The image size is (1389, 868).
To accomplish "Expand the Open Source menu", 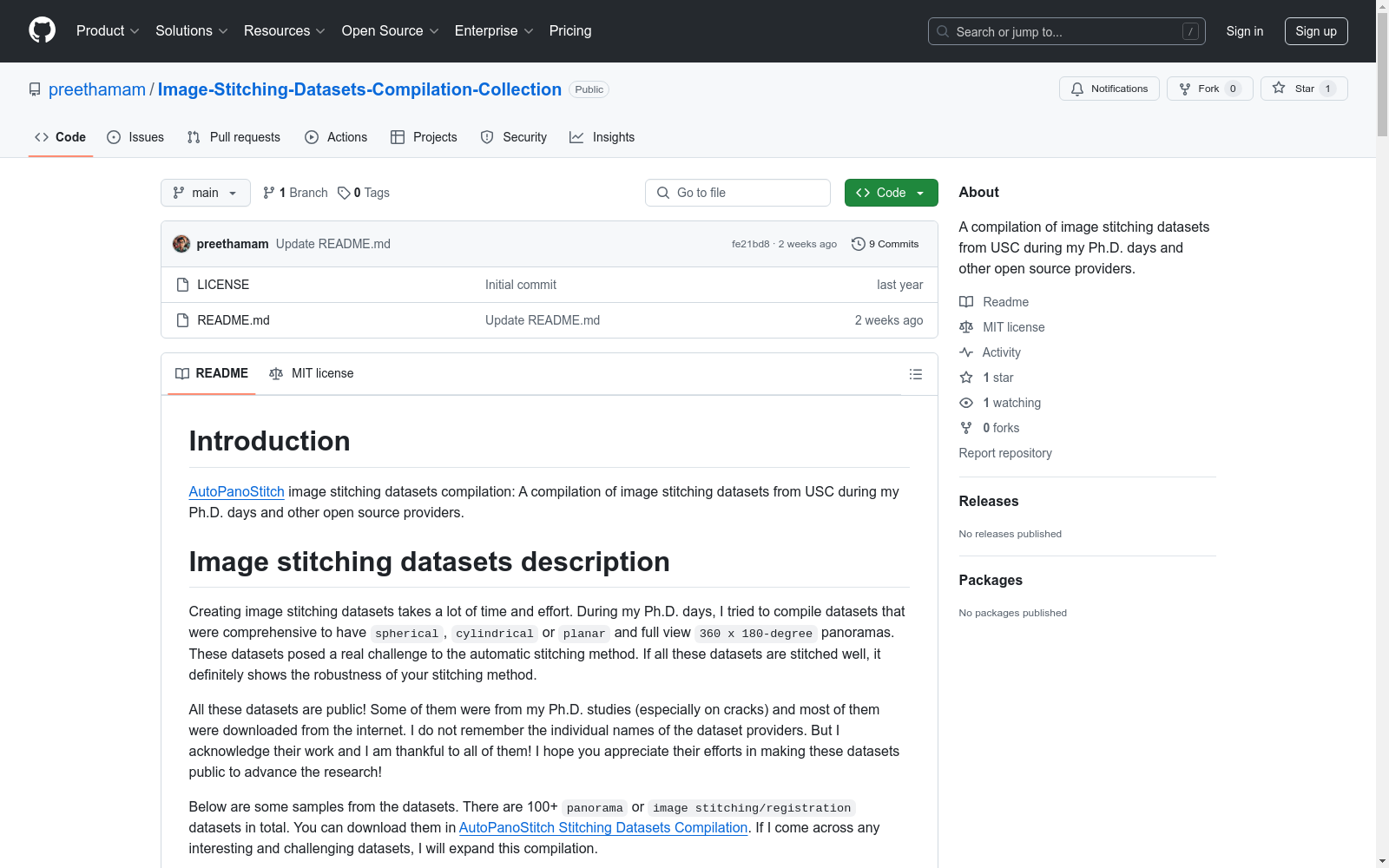I will (x=391, y=30).
